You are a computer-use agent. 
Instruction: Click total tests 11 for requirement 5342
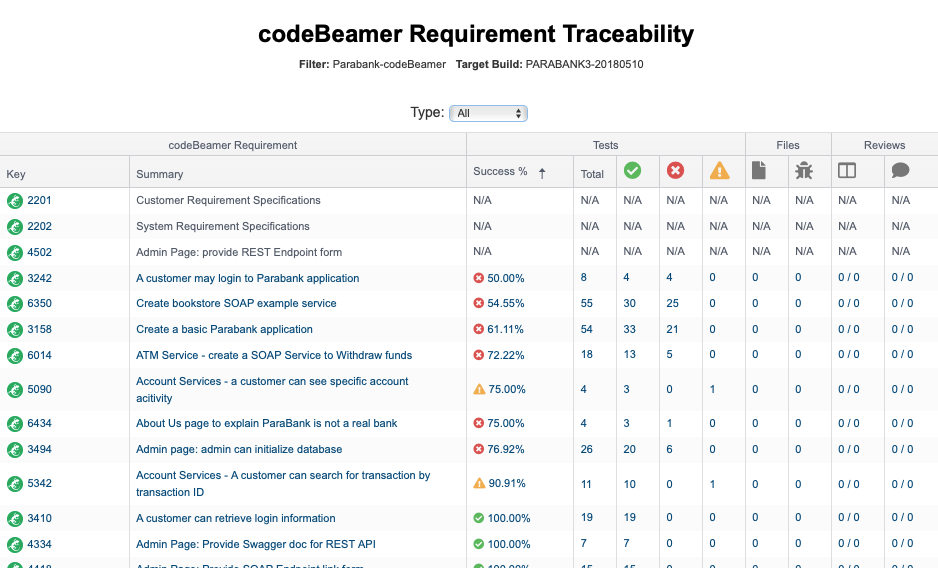coord(586,484)
